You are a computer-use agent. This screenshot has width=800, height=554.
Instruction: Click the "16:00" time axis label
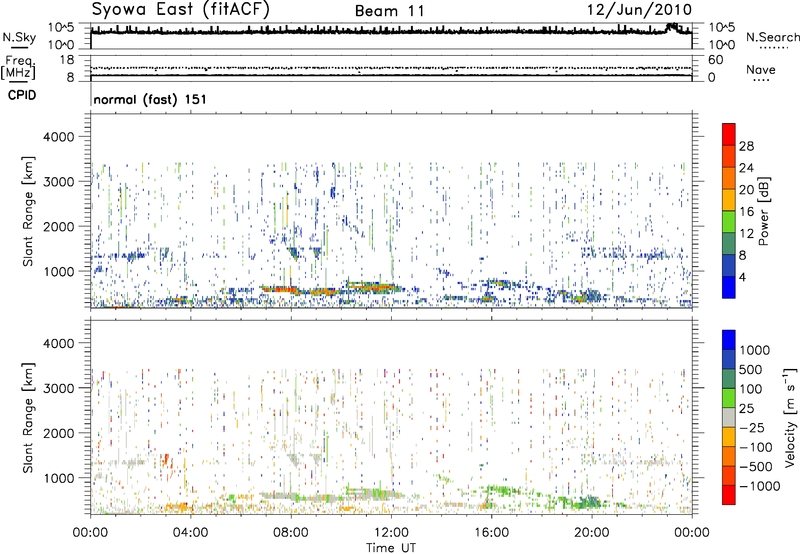491,533
